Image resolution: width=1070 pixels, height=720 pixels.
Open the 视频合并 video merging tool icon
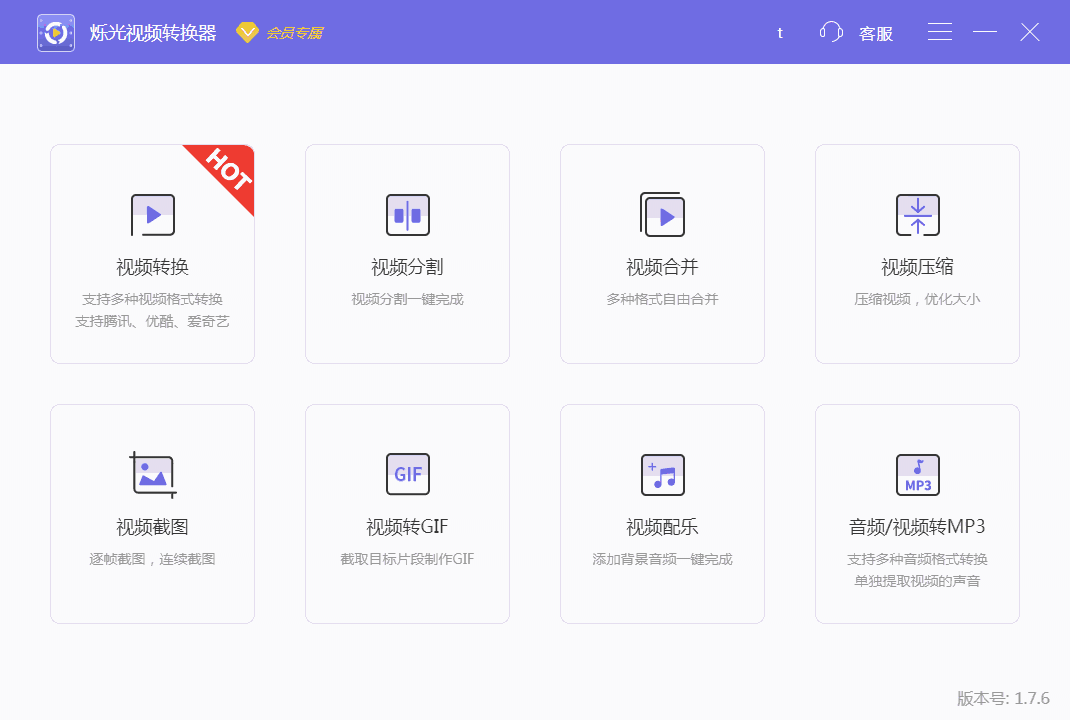pyautogui.click(x=662, y=215)
